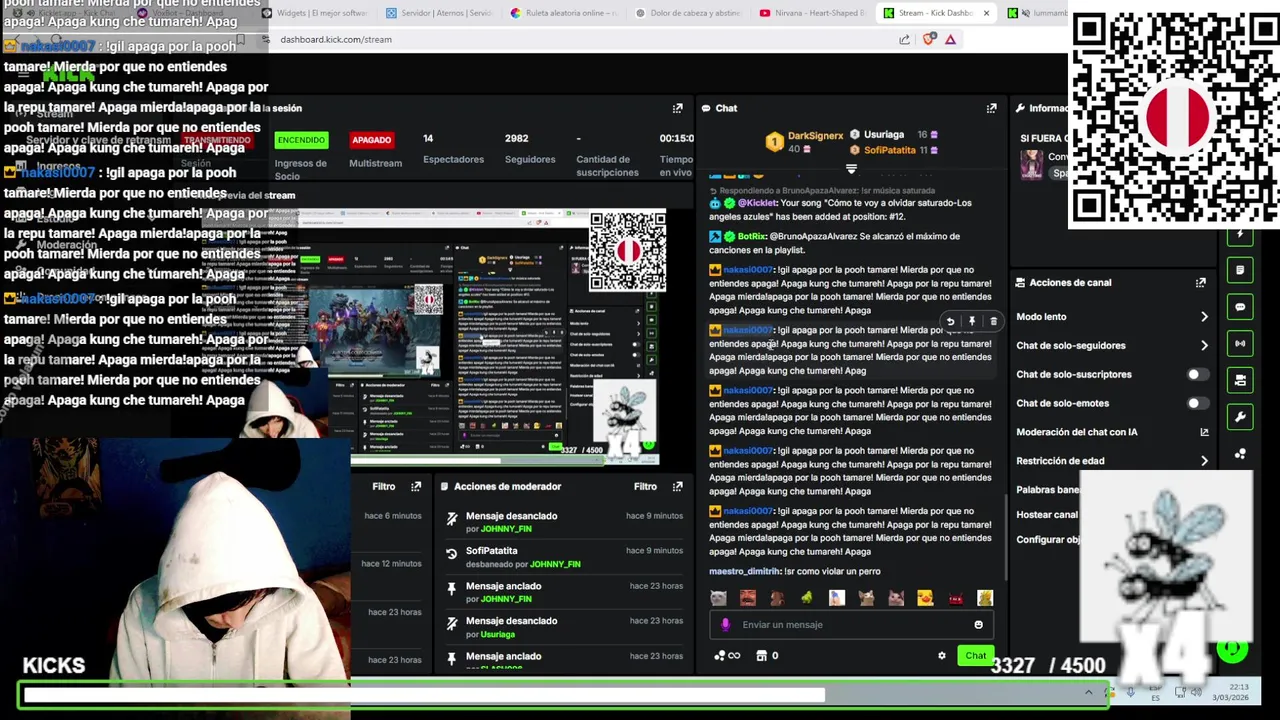Open the notes icon in right sidebar

1240,270
